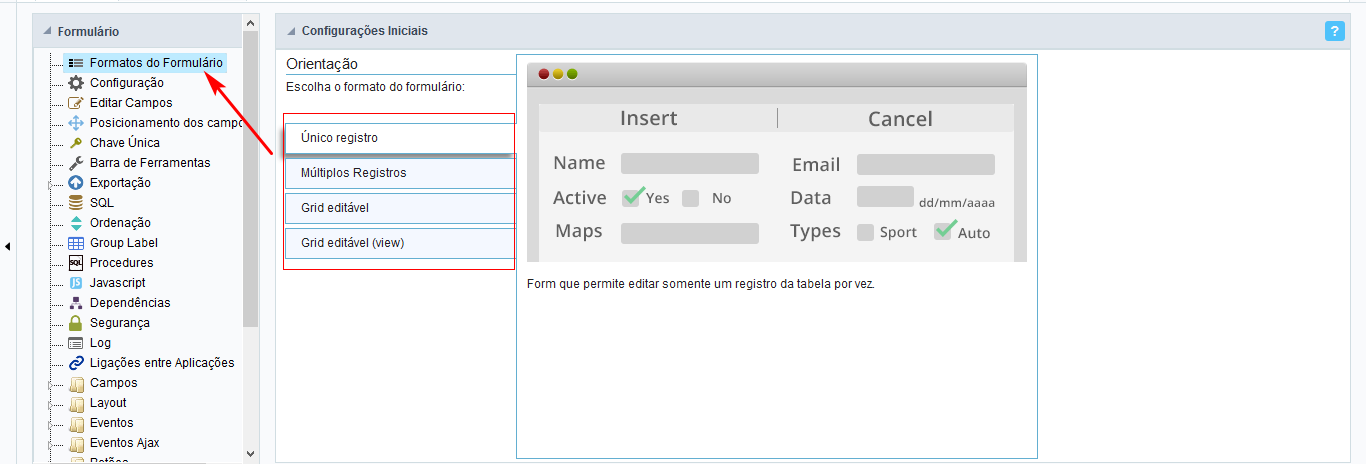The image size is (1366, 464).
Task: Click the blue help question mark icon
Action: (x=1334, y=31)
